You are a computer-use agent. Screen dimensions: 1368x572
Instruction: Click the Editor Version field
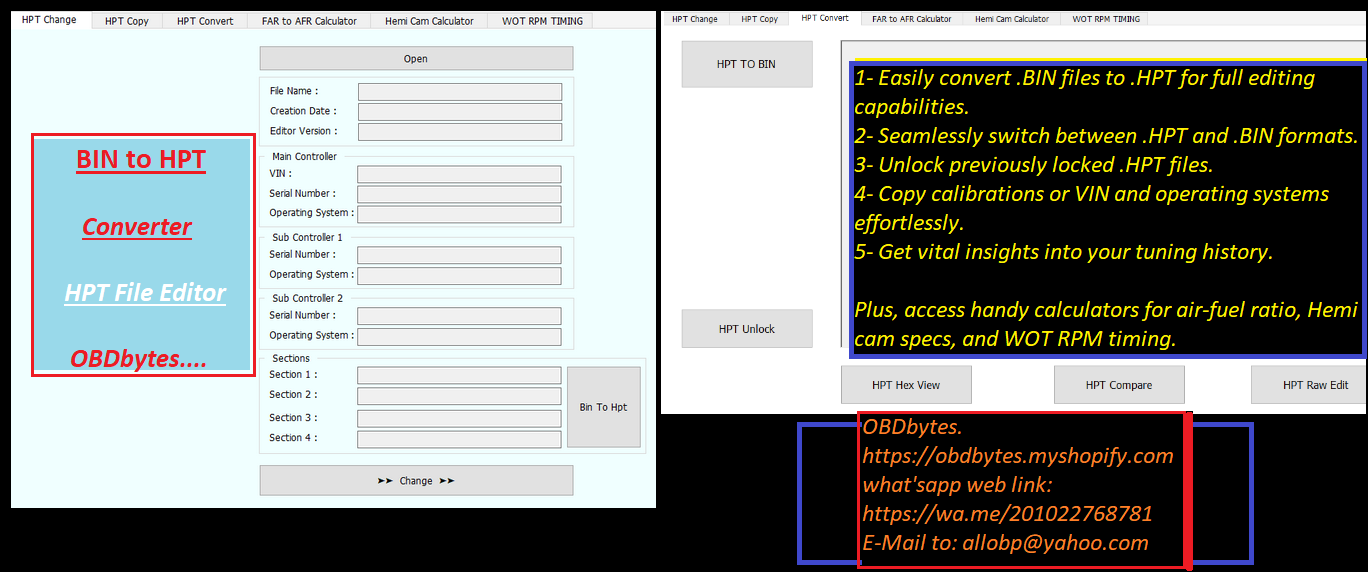(x=460, y=132)
